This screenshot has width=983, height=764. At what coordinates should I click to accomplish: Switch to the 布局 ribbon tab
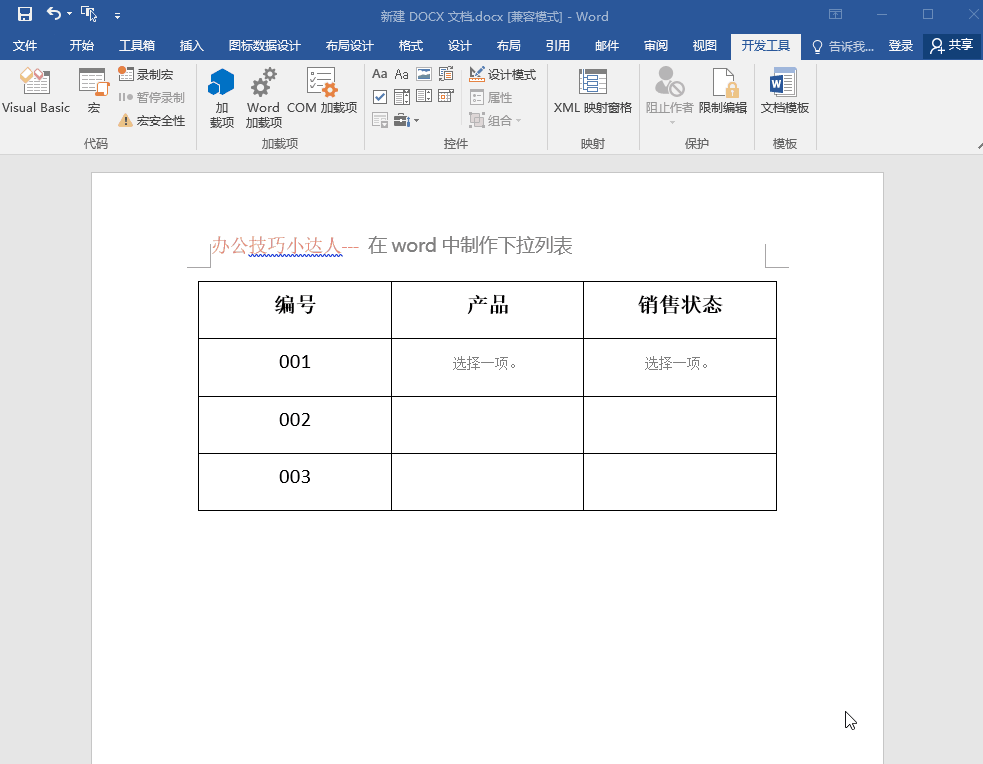(x=508, y=46)
